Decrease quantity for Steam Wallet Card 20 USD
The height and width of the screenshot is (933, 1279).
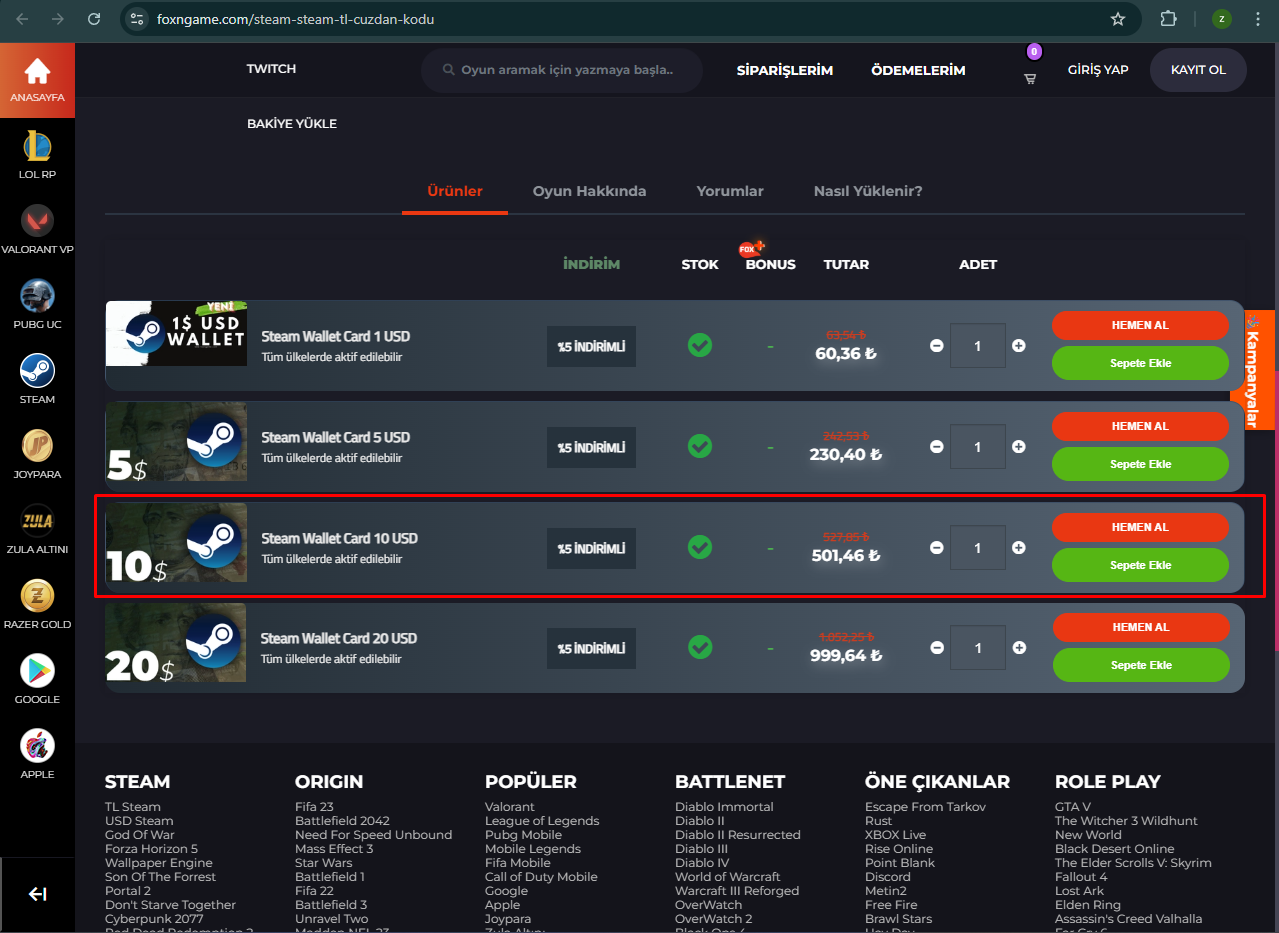(937, 648)
